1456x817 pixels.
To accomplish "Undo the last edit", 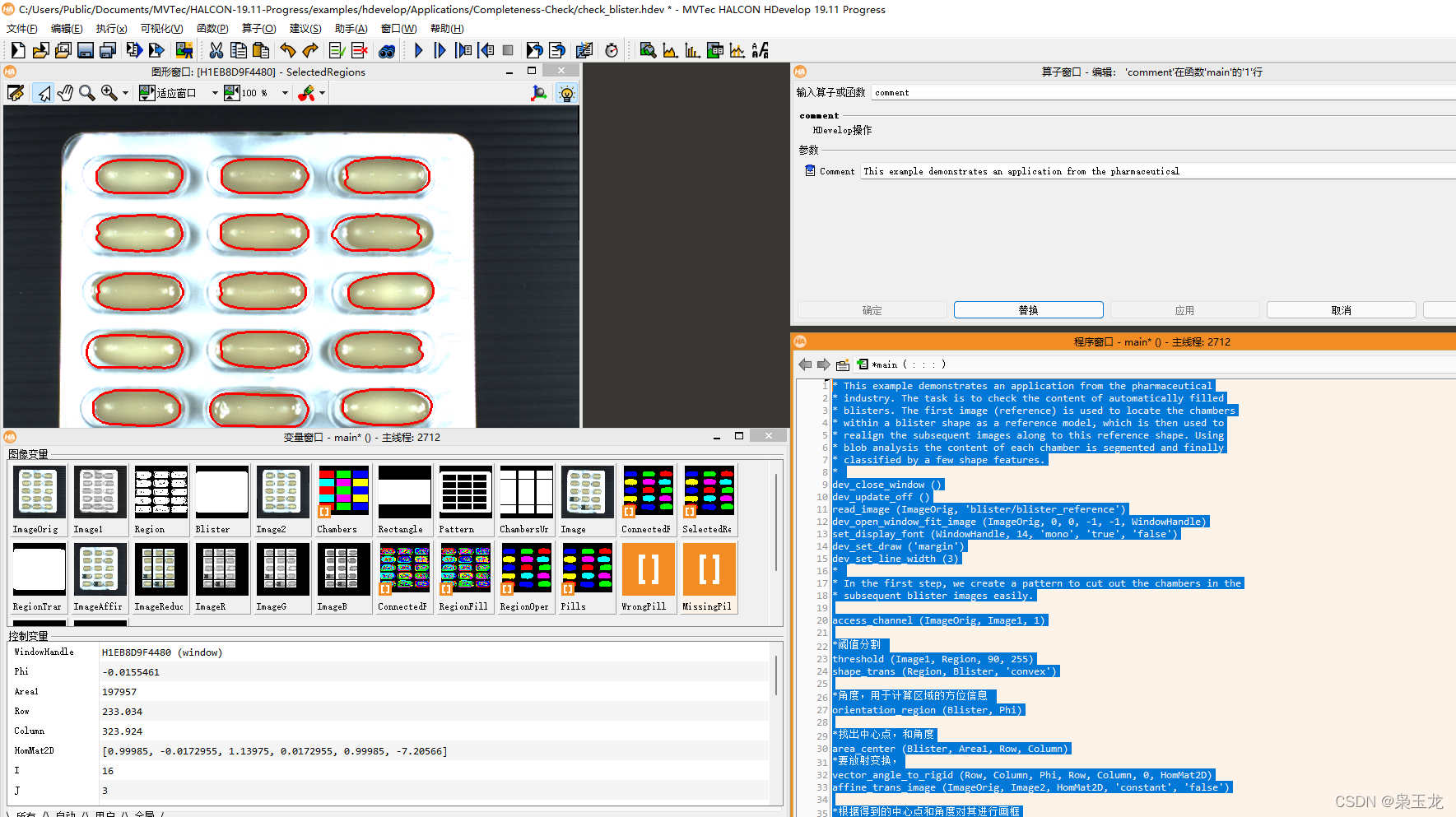I will click(288, 50).
